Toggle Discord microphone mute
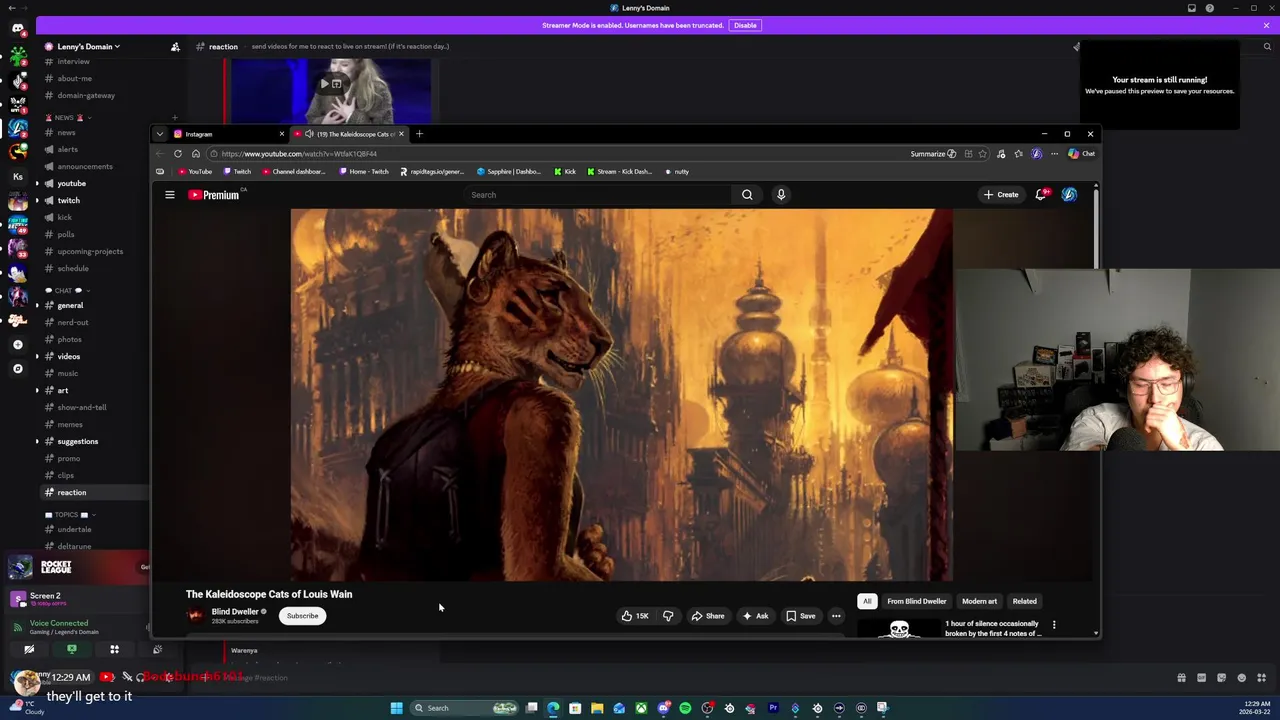Image resolution: width=1280 pixels, height=720 pixels. coord(127,677)
